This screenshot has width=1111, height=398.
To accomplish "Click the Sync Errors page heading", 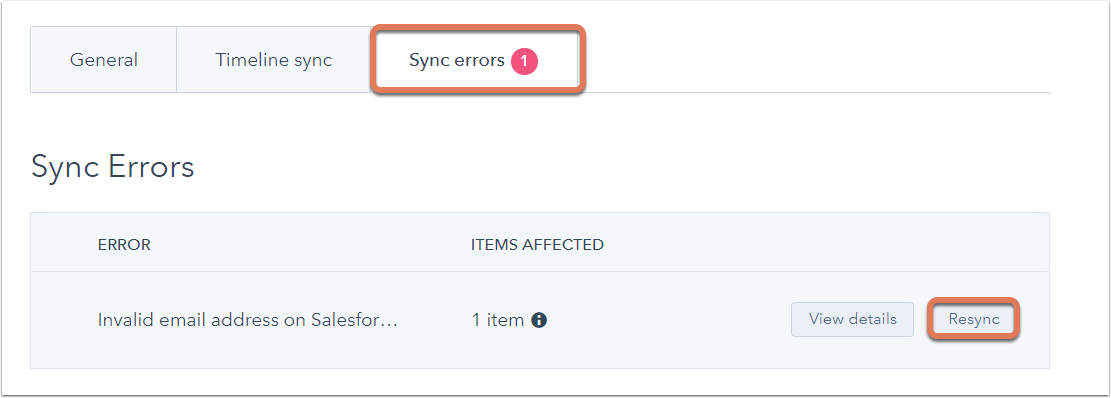I will pos(113,168).
